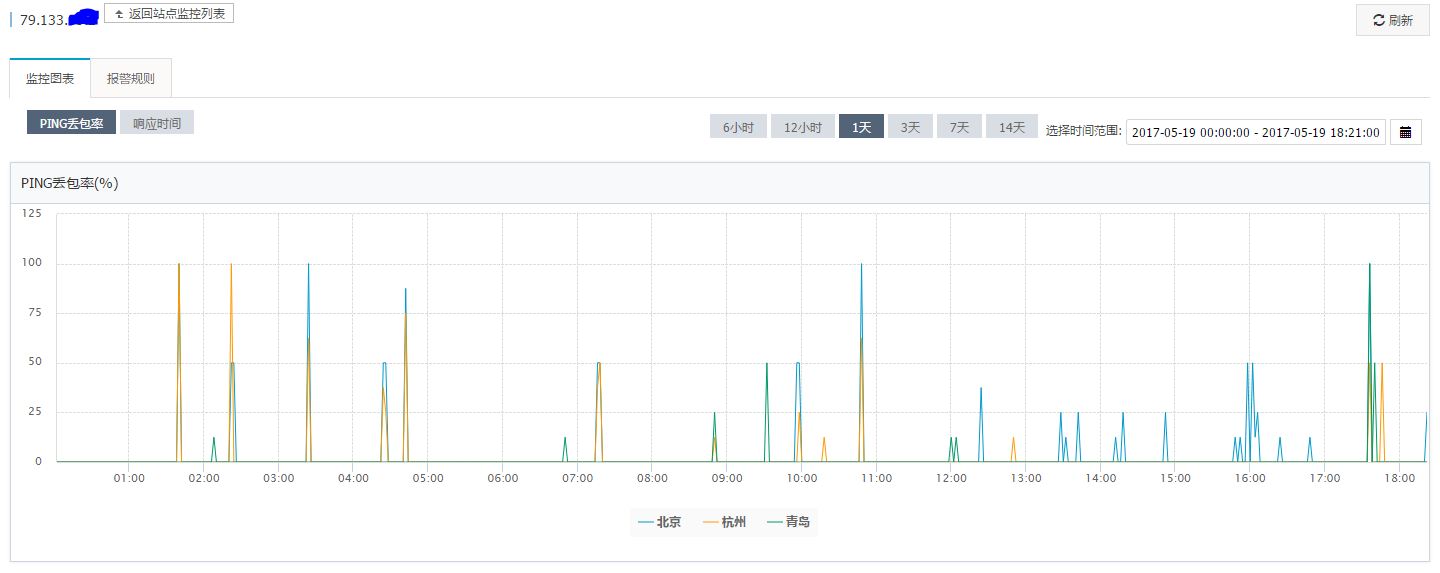Click the calendar icon beside date range
This screenshot has height=573, width=1440.
(1405, 132)
